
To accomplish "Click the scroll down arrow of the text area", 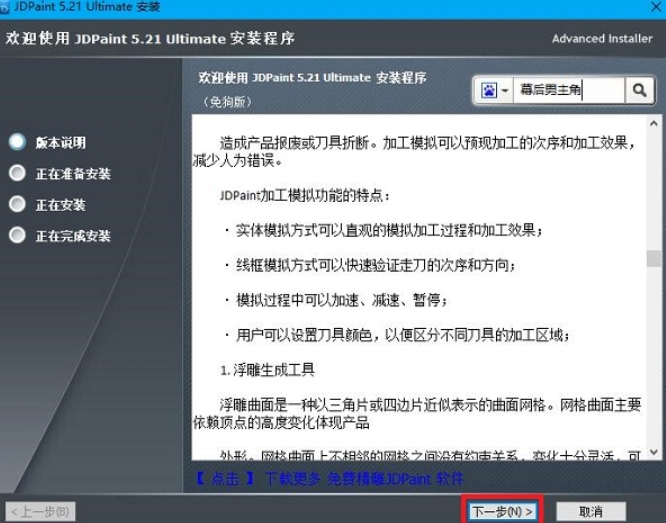I will [x=654, y=452].
